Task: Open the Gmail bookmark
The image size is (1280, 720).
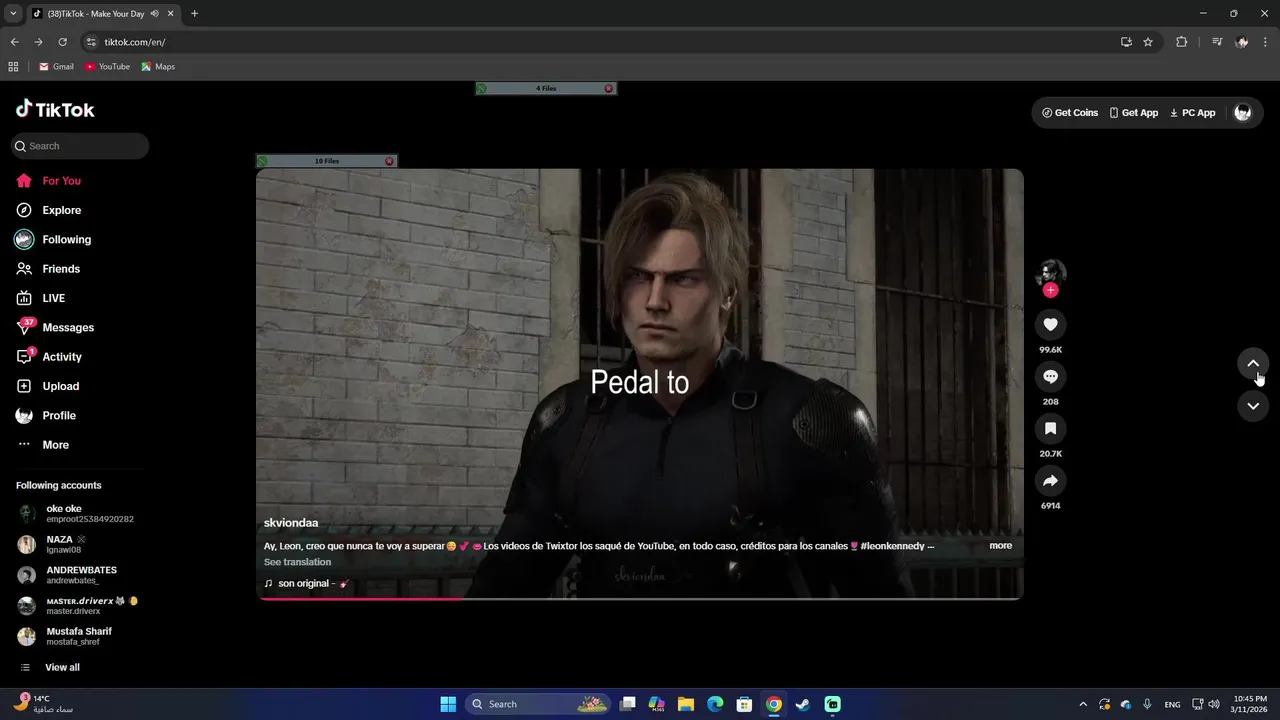Action: pos(56,67)
